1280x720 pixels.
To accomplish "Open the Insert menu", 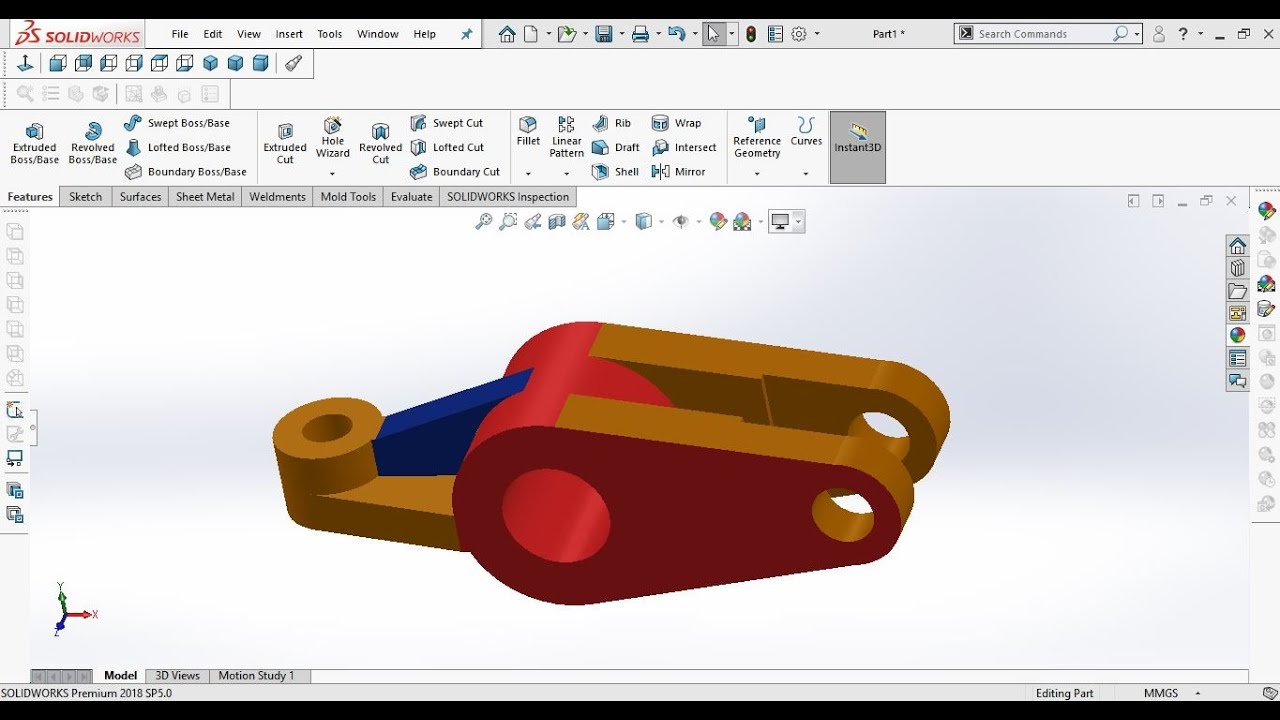I will pyautogui.click(x=289, y=34).
